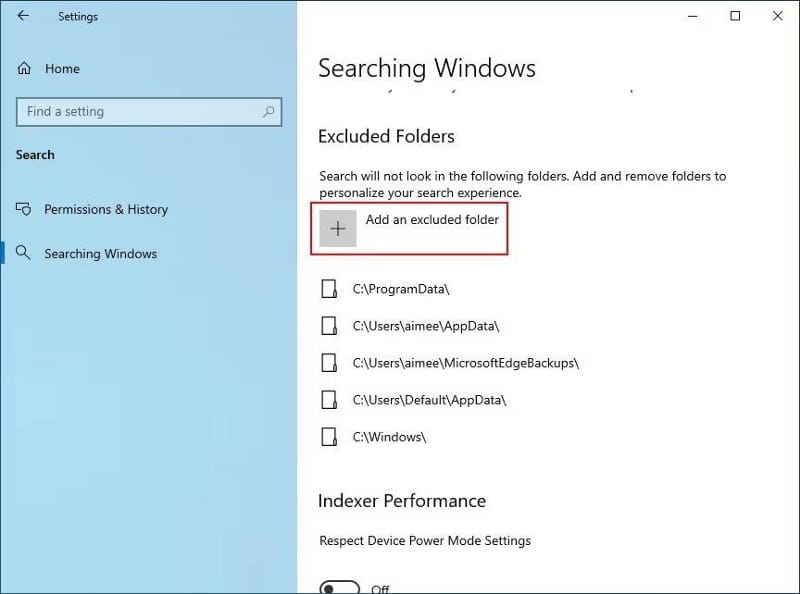The image size is (800, 594).
Task: Click folder icon beside MicrosoftEdgeBackups path
Action: click(329, 362)
